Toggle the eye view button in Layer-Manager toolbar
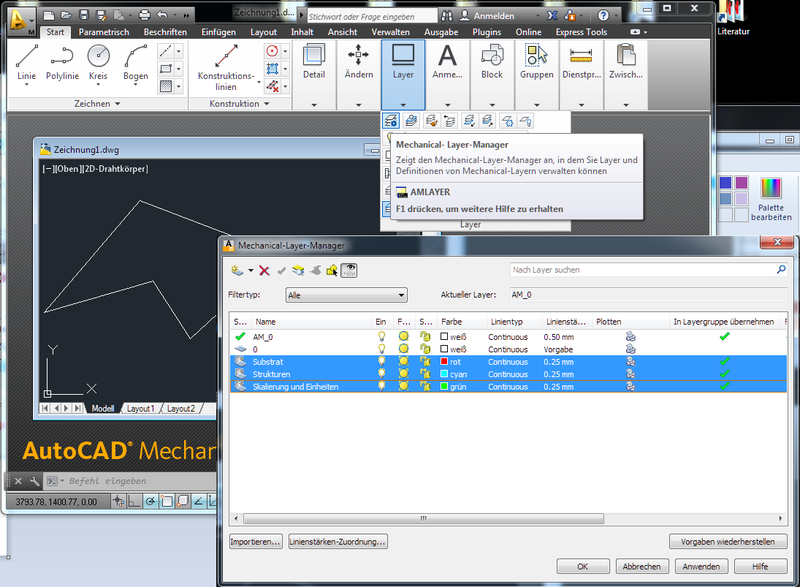800x587 pixels. coord(349,270)
